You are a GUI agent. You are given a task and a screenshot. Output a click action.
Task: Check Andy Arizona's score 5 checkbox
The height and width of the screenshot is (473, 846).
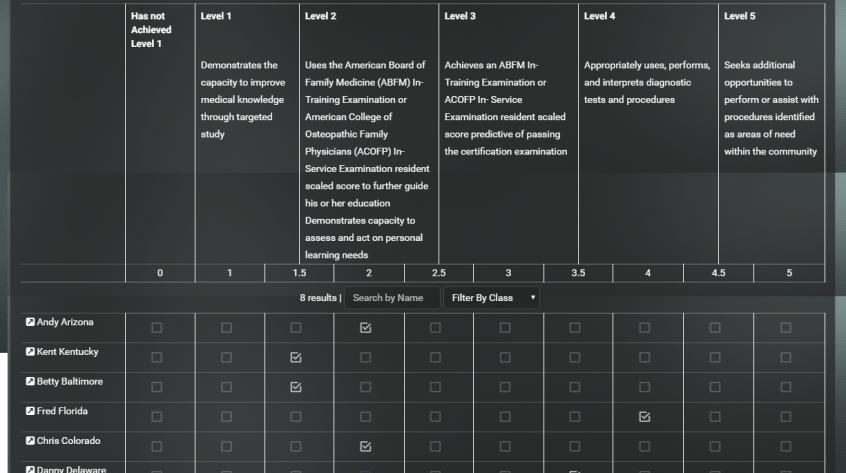786,327
